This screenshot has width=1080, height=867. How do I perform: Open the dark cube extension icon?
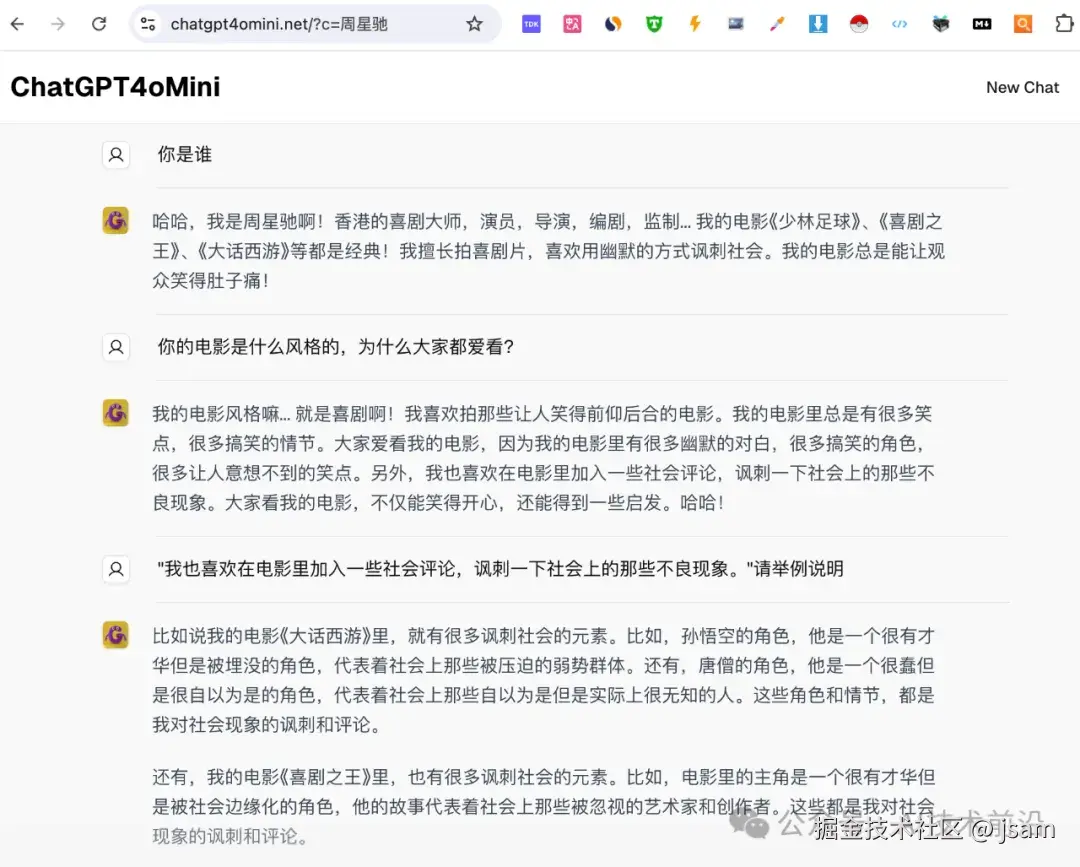(x=941, y=24)
